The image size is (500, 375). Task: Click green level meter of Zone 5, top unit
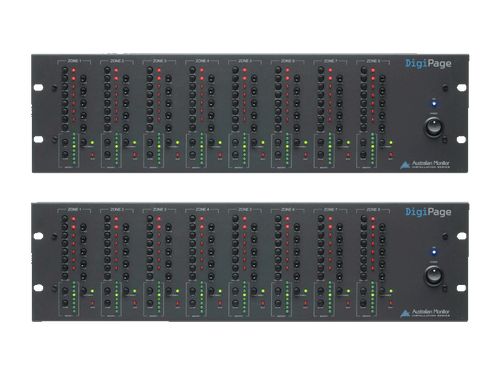pyautogui.click(x=245, y=149)
